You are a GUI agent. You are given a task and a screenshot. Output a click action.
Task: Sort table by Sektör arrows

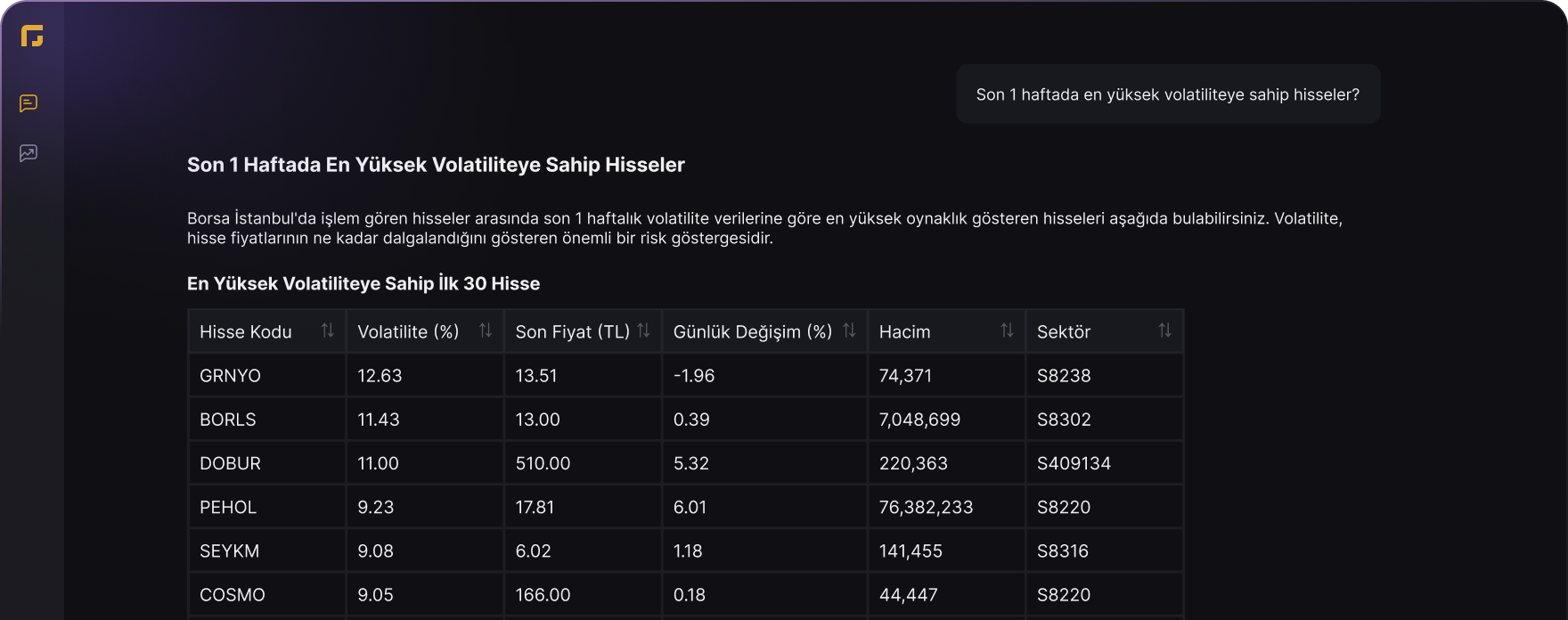click(x=1164, y=330)
